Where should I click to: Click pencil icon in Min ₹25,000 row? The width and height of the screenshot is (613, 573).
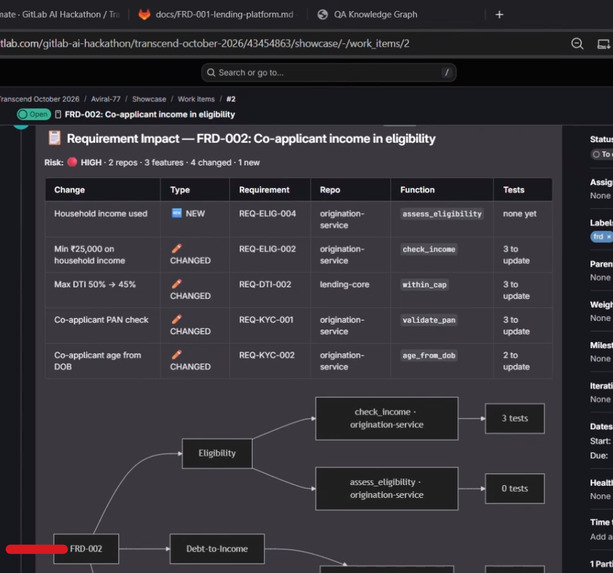click(x=176, y=248)
